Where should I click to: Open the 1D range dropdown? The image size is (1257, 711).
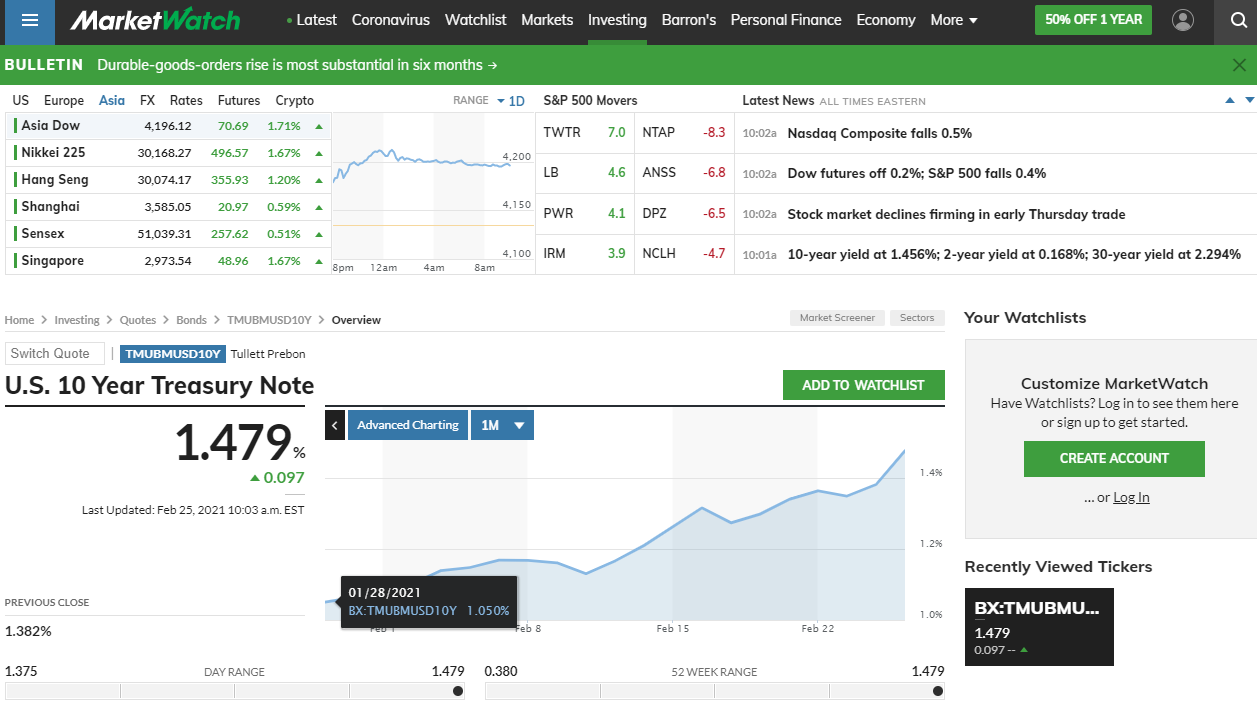click(x=510, y=100)
